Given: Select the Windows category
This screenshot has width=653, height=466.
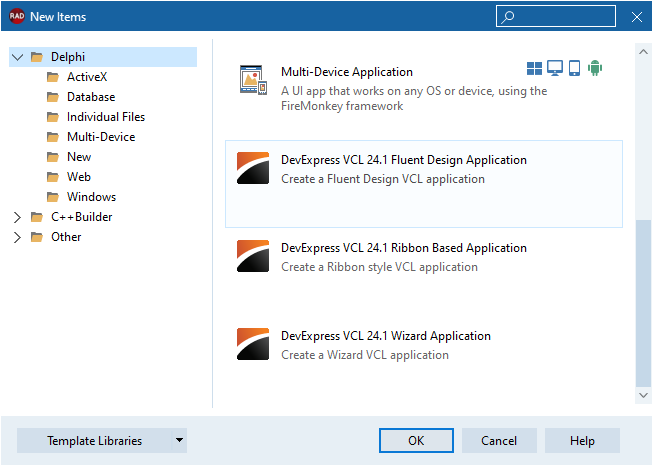Looking at the screenshot, I should [x=92, y=197].
